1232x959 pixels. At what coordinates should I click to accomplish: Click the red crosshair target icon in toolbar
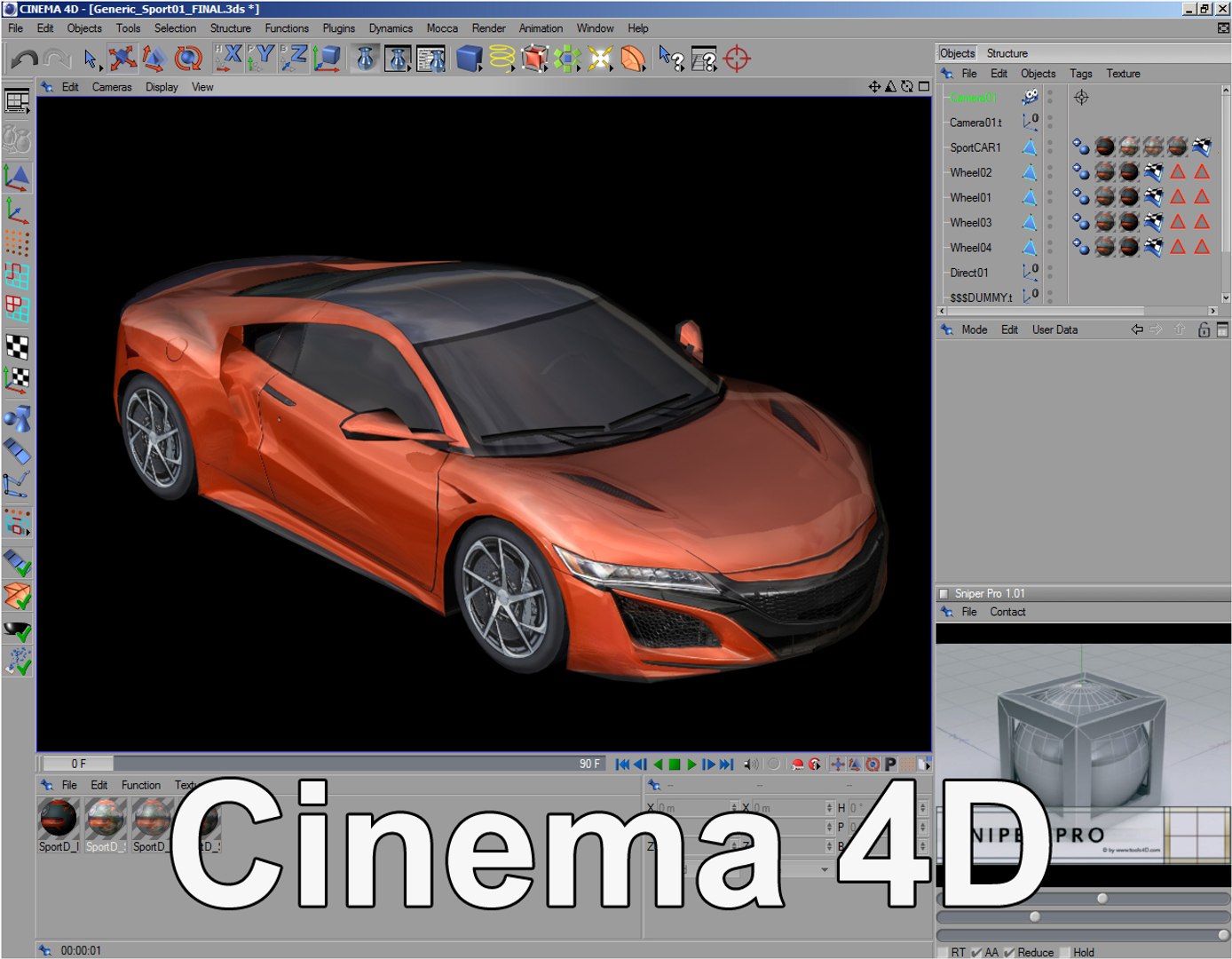737,59
